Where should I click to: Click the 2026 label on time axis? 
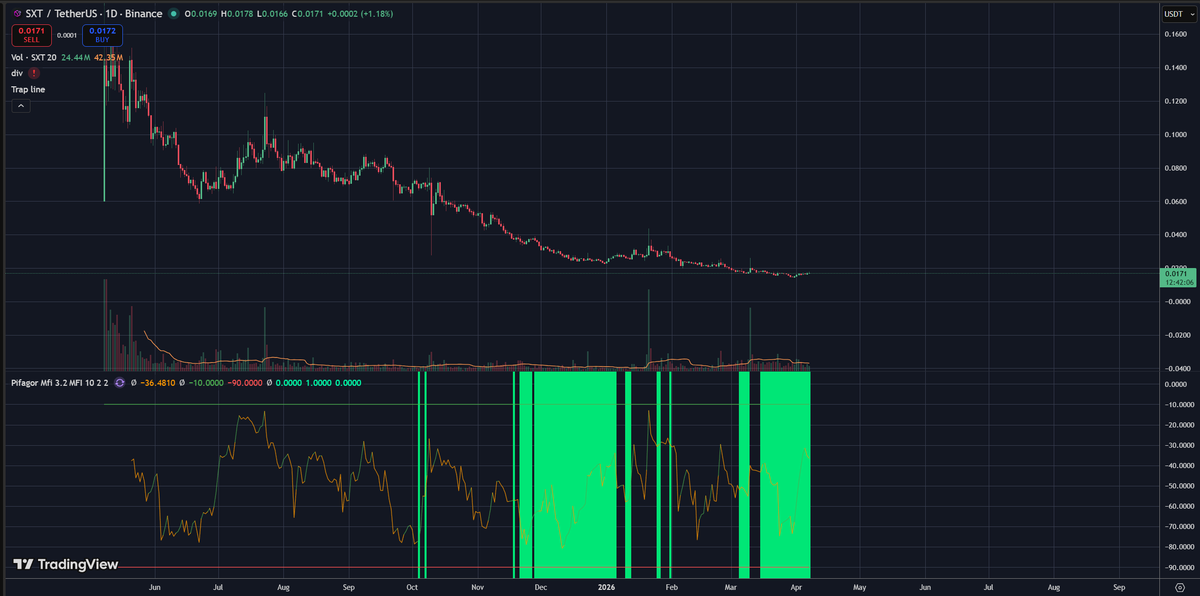click(x=606, y=588)
